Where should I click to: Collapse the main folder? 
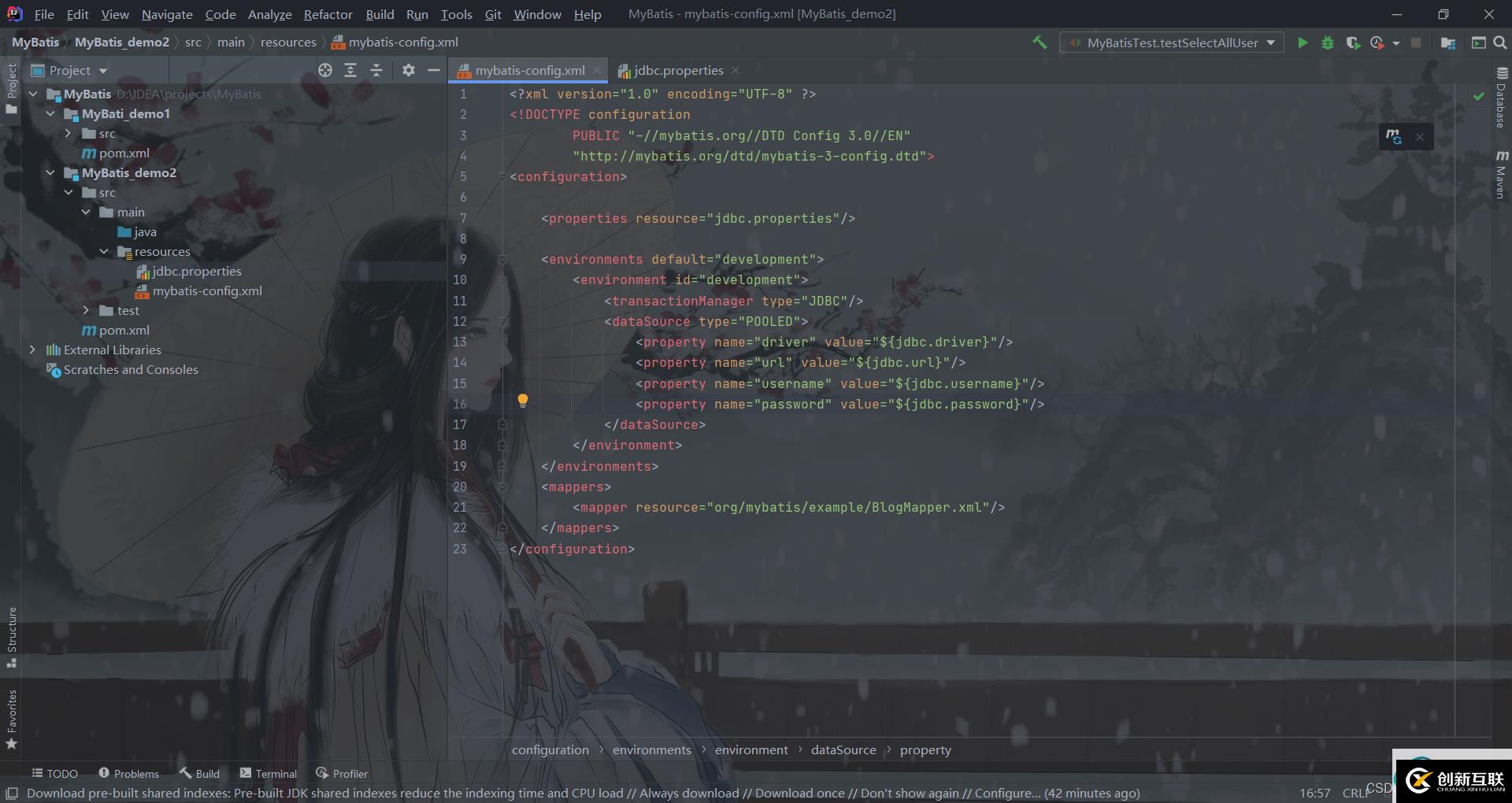pyautogui.click(x=86, y=212)
